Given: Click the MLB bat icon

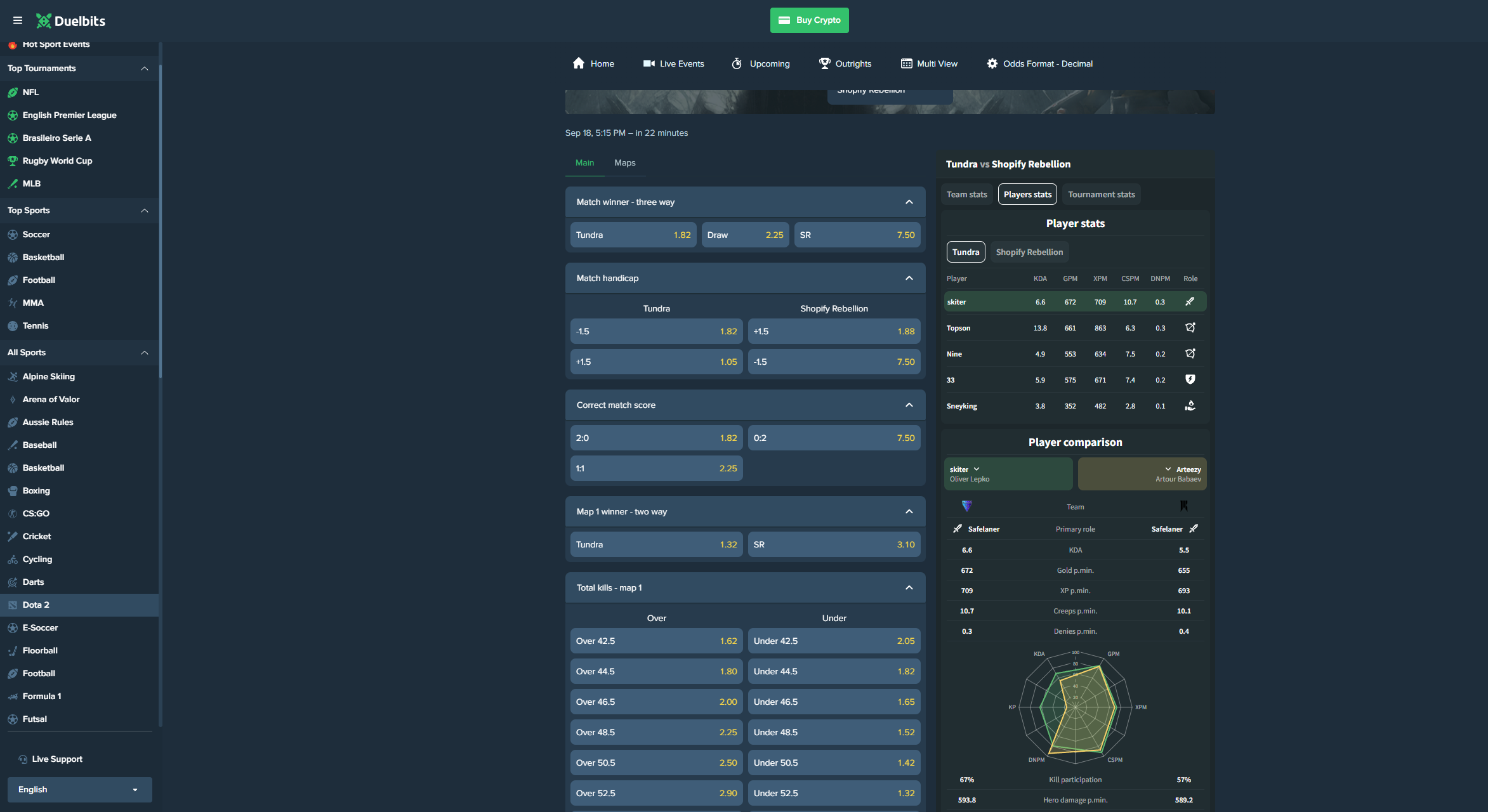Looking at the screenshot, I should (x=13, y=184).
